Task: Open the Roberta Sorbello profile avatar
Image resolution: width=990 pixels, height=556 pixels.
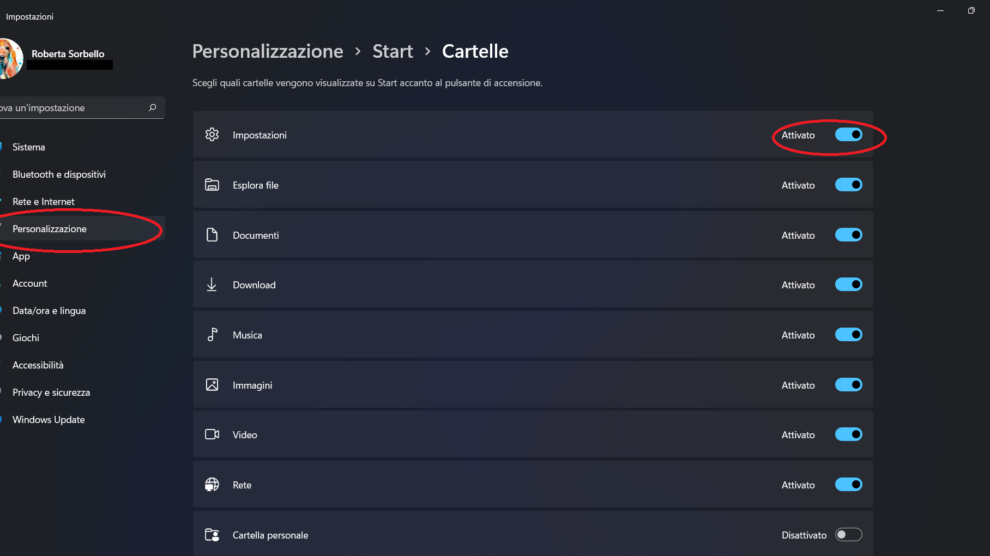Action: pyautogui.click(x=10, y=58)
